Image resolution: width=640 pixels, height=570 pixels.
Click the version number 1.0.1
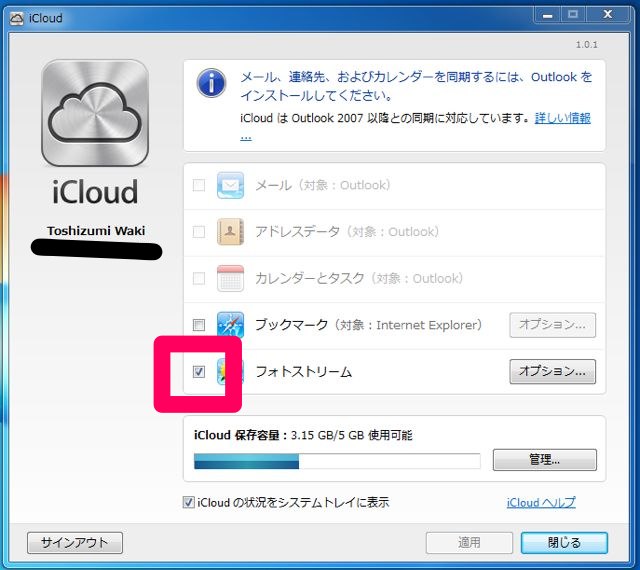(587, 45)
